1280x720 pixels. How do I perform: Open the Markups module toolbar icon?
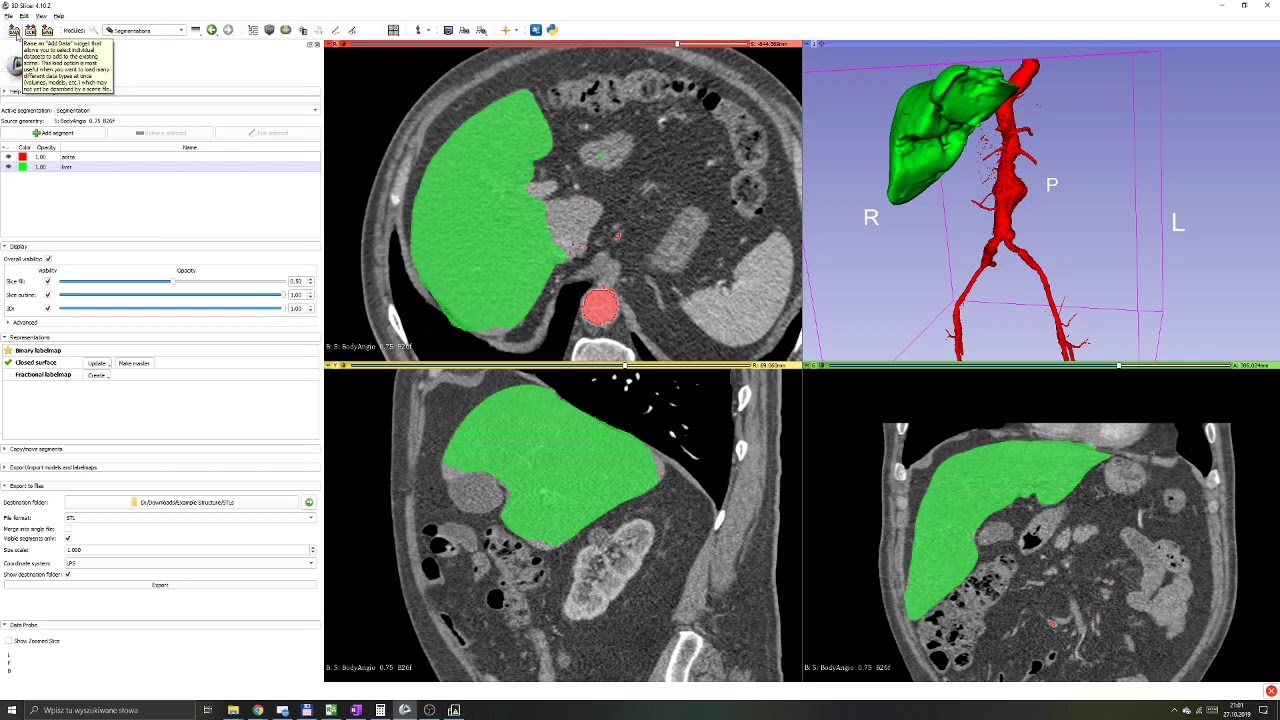click(x=319, y=30)
